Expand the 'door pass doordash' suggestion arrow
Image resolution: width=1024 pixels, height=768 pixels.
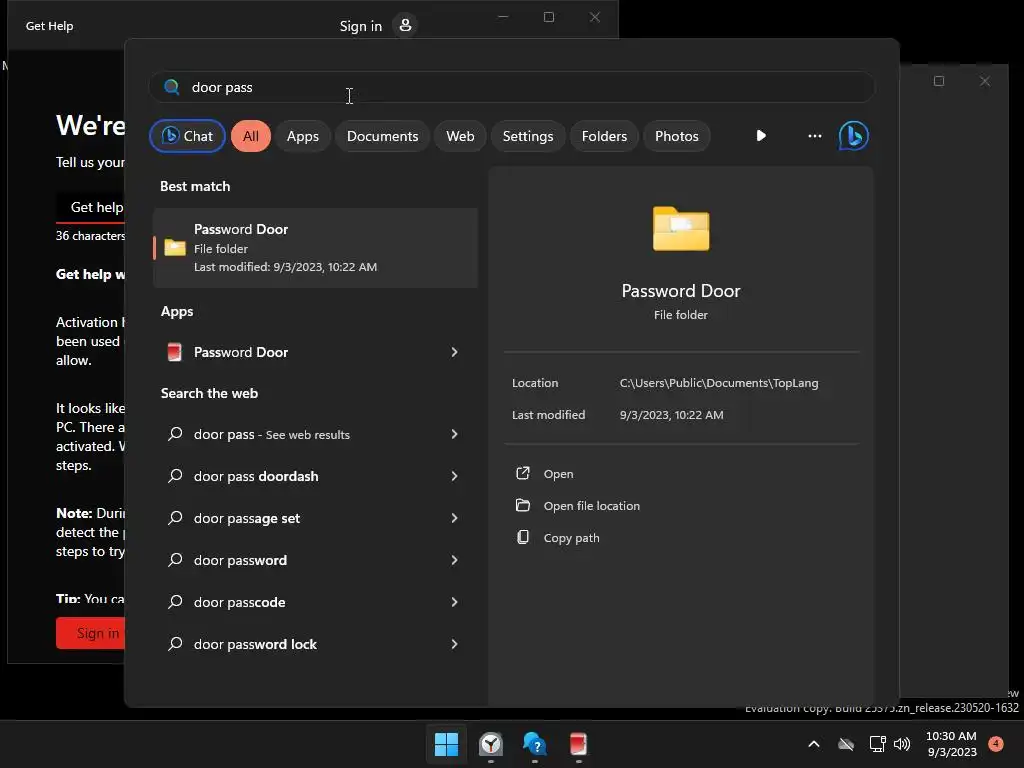(454, 476)
